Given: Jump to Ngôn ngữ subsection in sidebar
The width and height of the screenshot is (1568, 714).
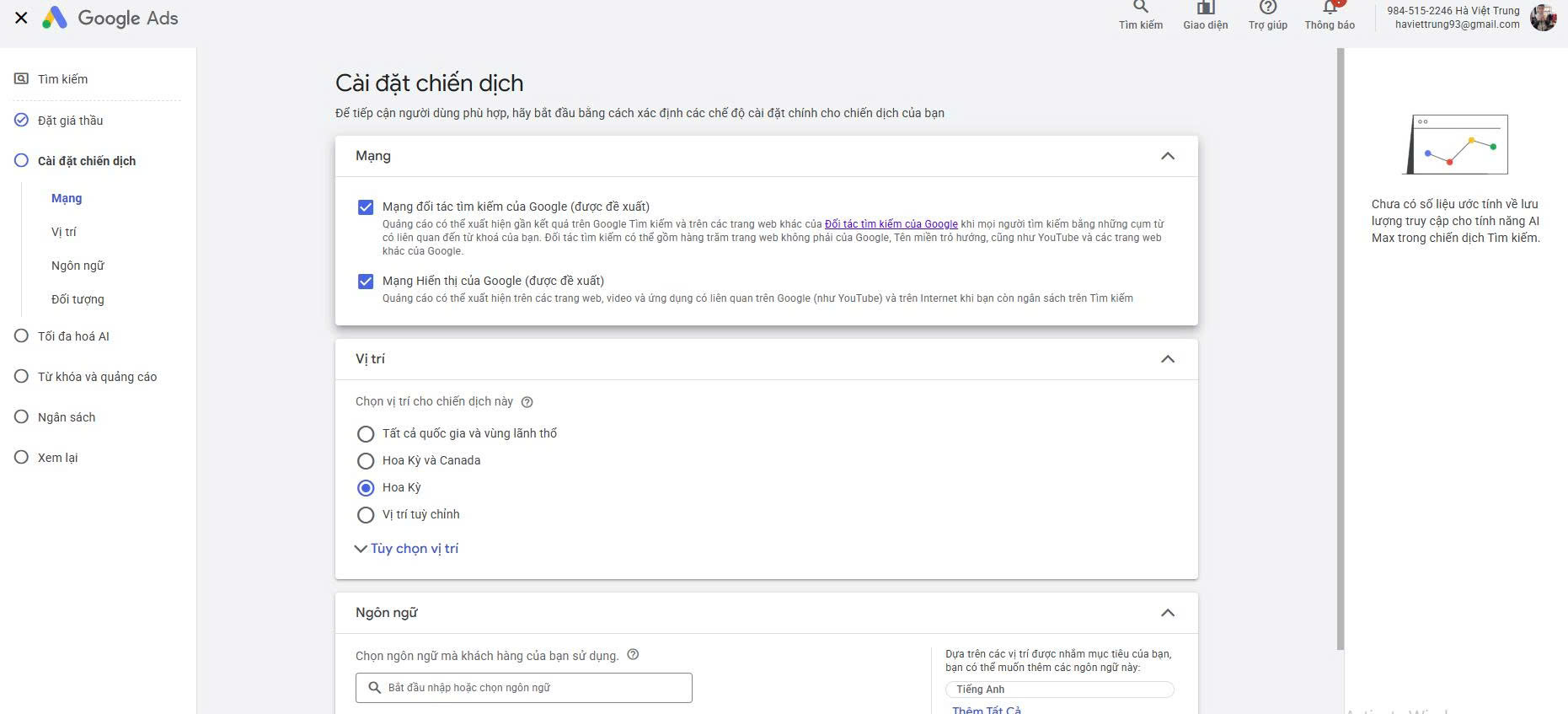Looking at the screenshot, I should tap(78, 266).
